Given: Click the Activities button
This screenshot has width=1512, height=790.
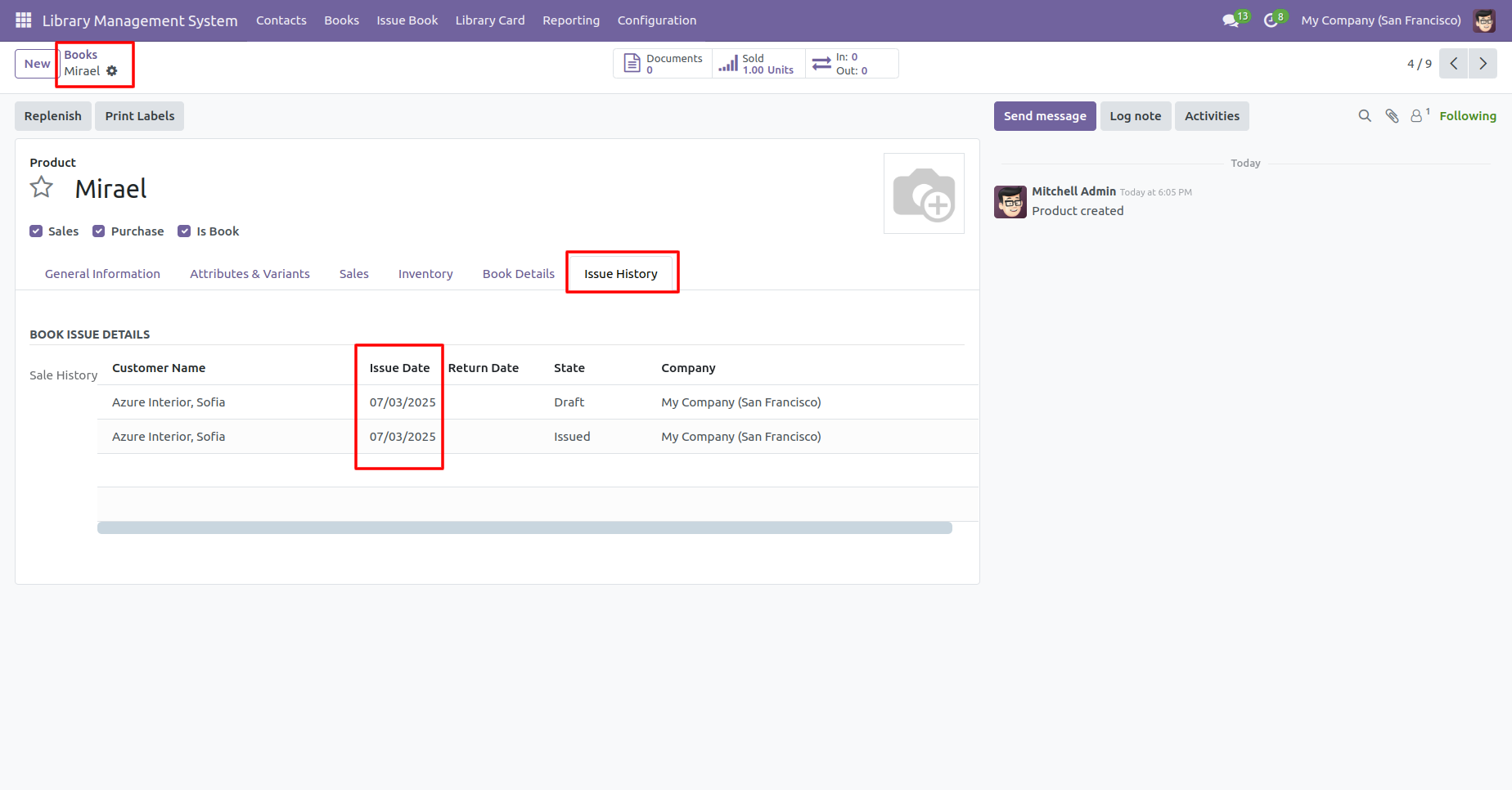Looking at the screenshot, I should (1212, 116).
